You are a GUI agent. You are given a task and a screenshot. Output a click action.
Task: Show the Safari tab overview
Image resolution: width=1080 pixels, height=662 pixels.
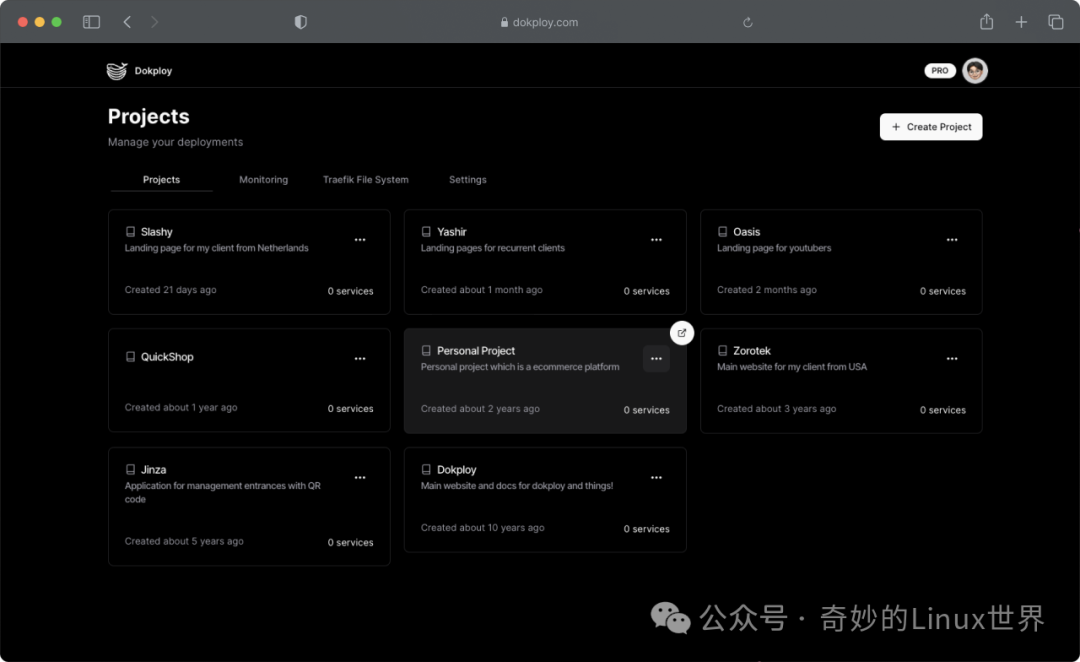[x=1055, y=22]
